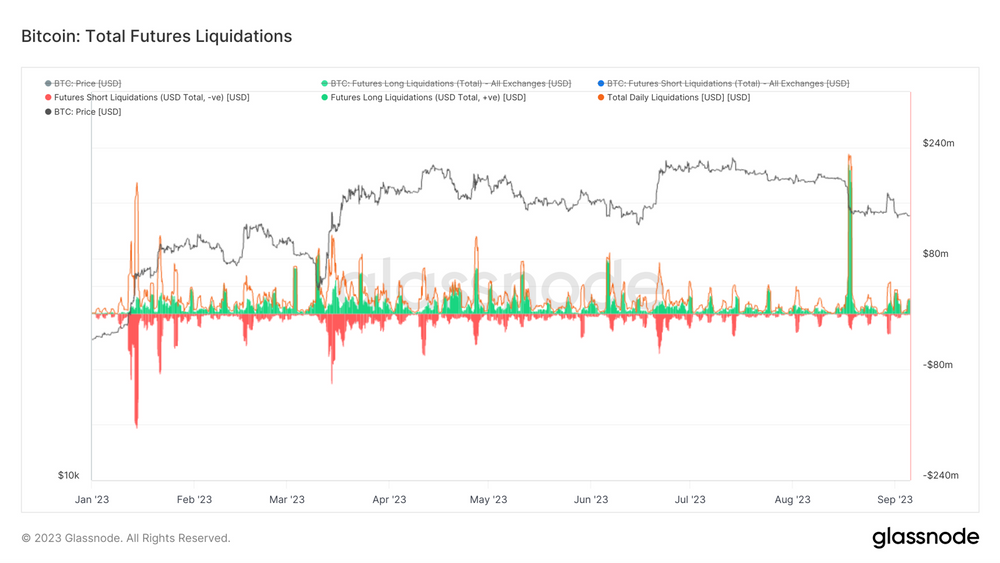This screenshot has height=563, width=1000.
Task: Click the dark BTC Price legend dot
Action: pos(48,112)
